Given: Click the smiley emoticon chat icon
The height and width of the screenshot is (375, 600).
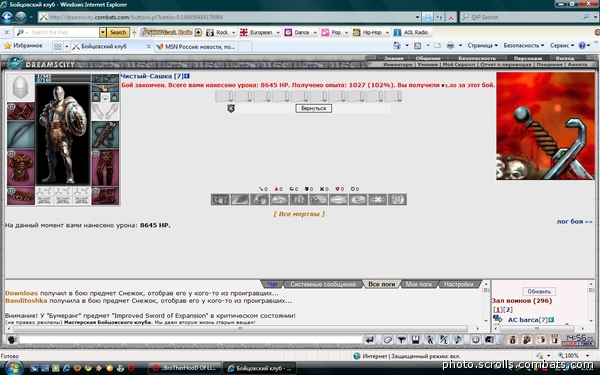Looking at the screenshot, I should point(475,339).
